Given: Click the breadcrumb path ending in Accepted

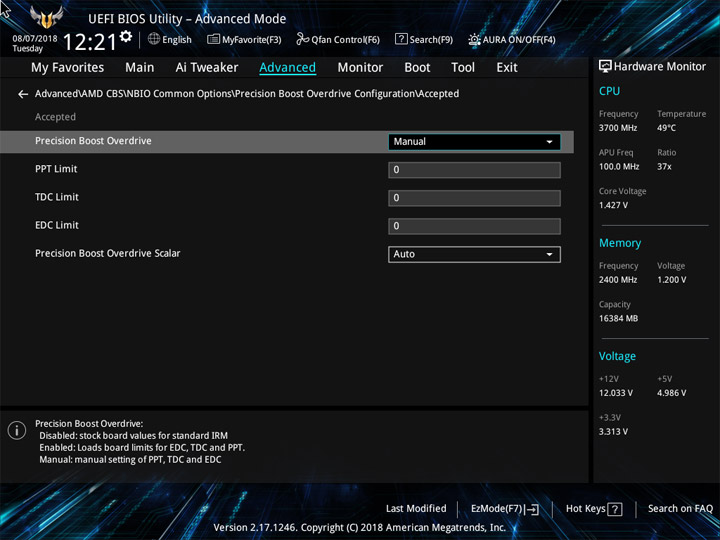Looking at the screenshot, I should [247, 94].
